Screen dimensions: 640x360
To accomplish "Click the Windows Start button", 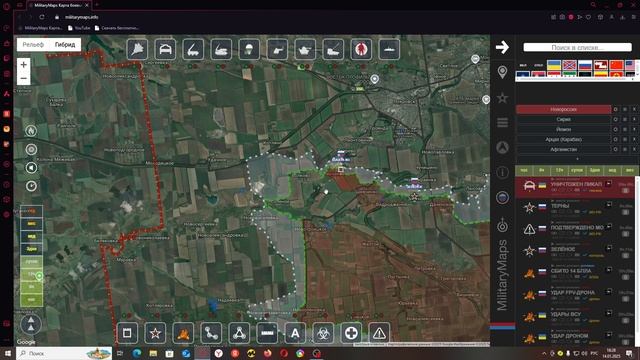I will 7,353.
